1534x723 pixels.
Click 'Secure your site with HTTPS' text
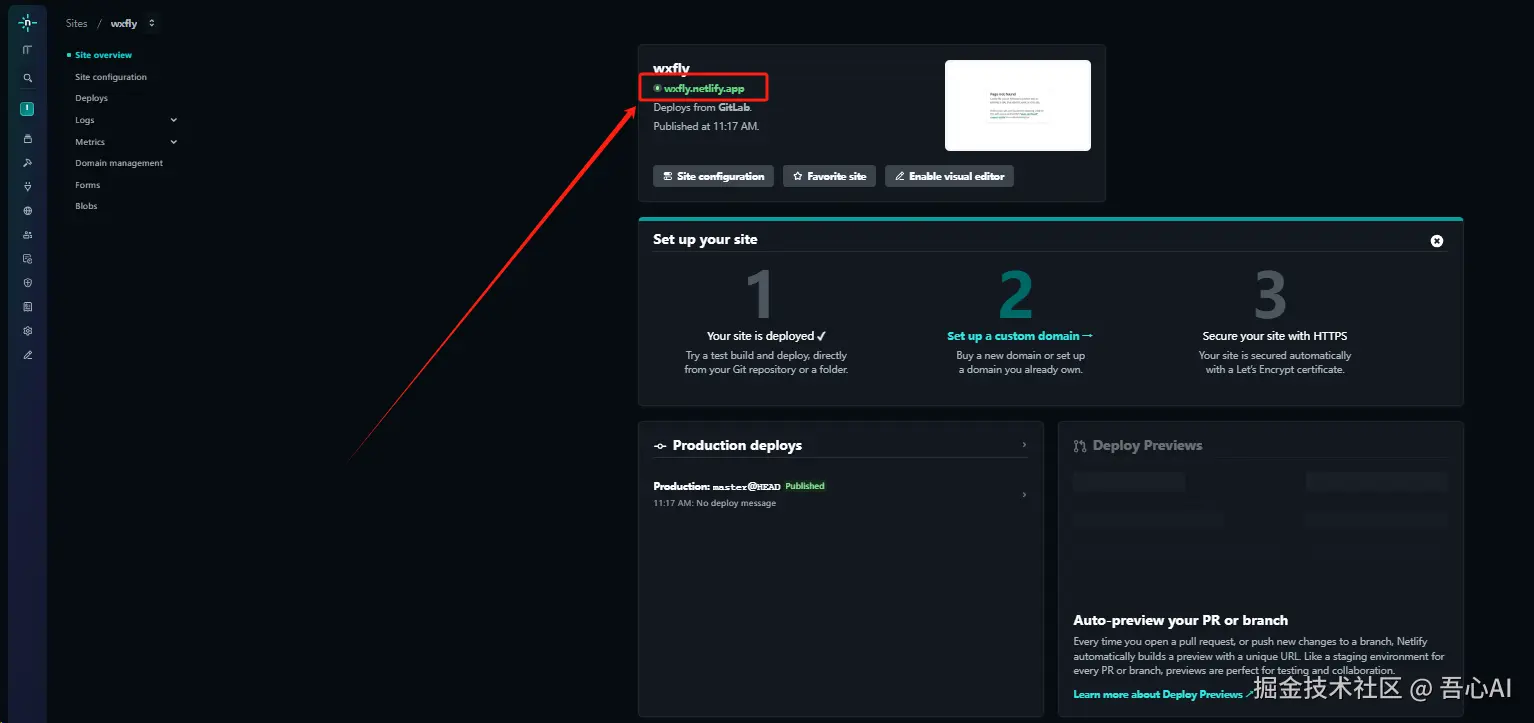coord(1275,336)
